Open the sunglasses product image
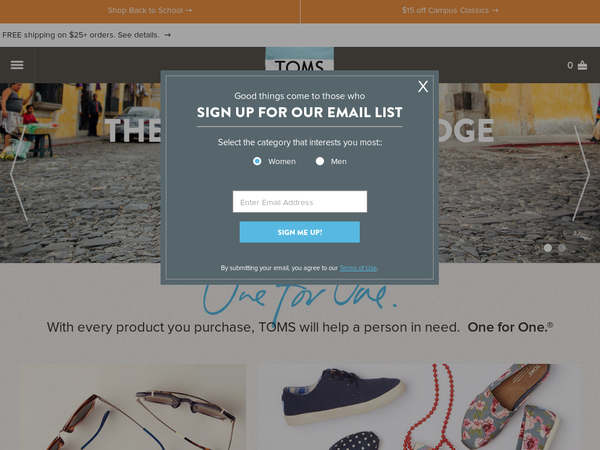Viewport: 600px width, 450px height. 133,407
